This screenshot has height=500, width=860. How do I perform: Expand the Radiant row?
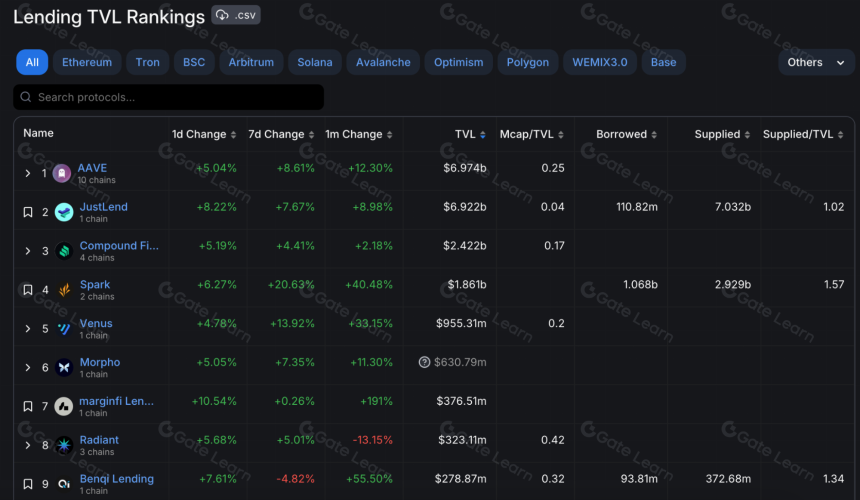[27, 445]
